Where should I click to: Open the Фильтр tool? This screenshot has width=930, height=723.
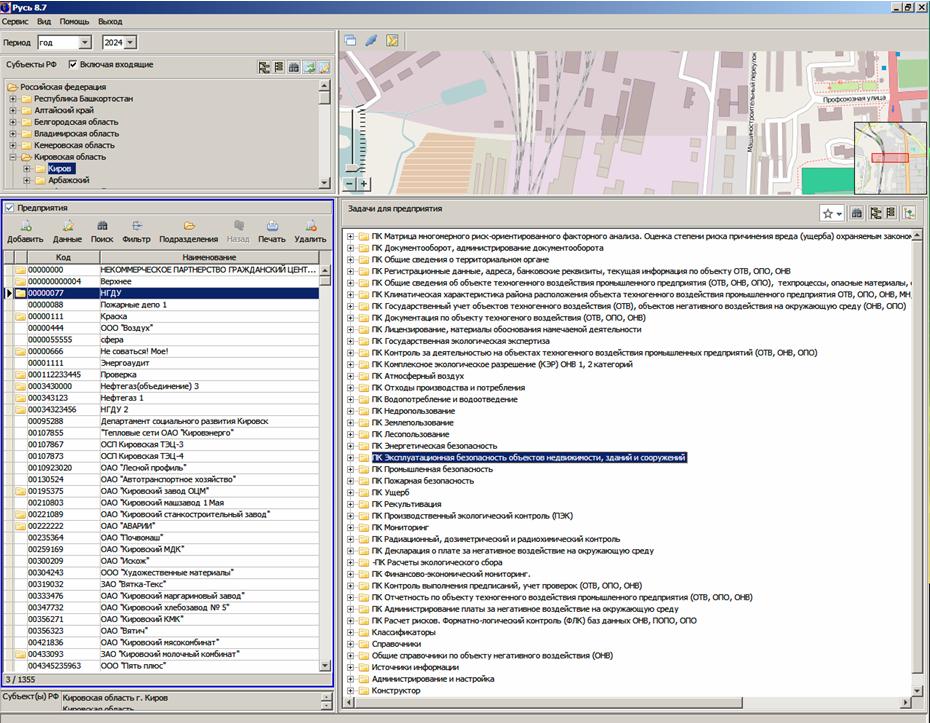(x=136, y=226)
